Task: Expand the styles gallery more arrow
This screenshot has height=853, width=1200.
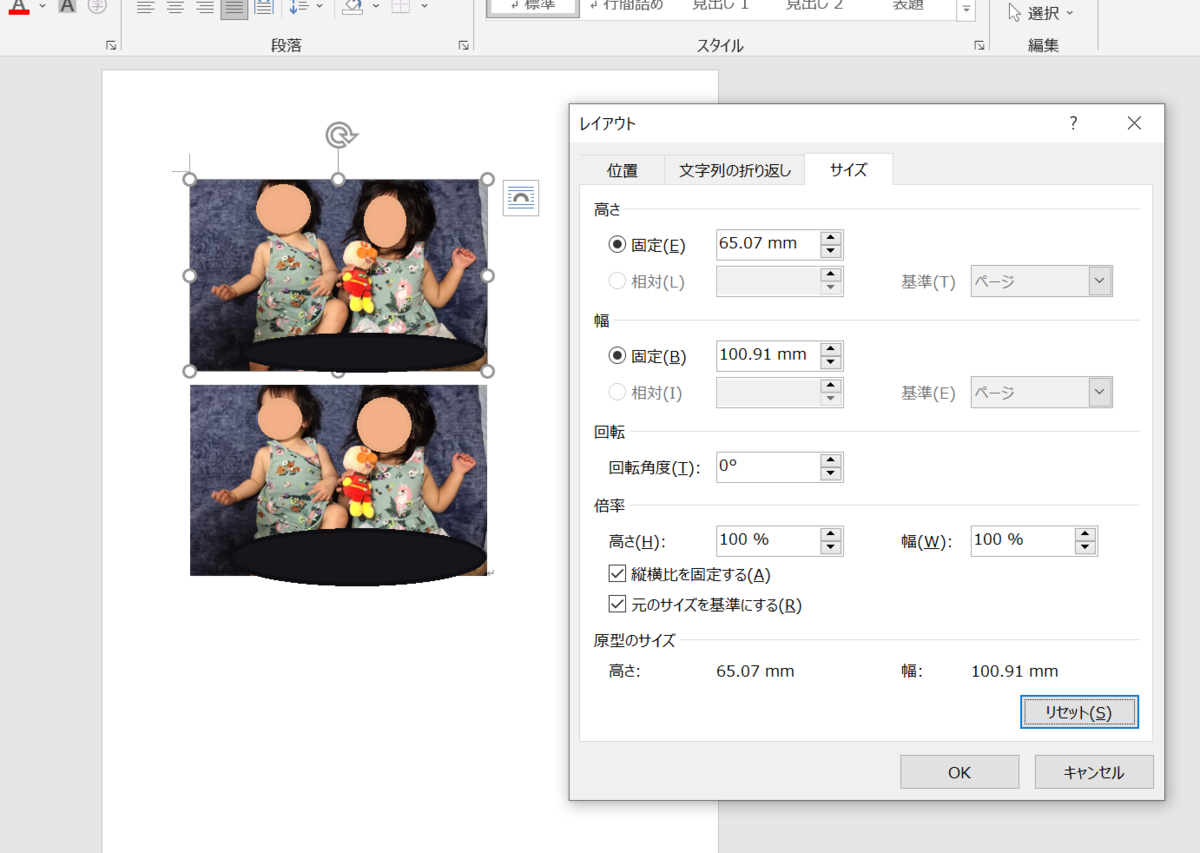Action: 965,10
